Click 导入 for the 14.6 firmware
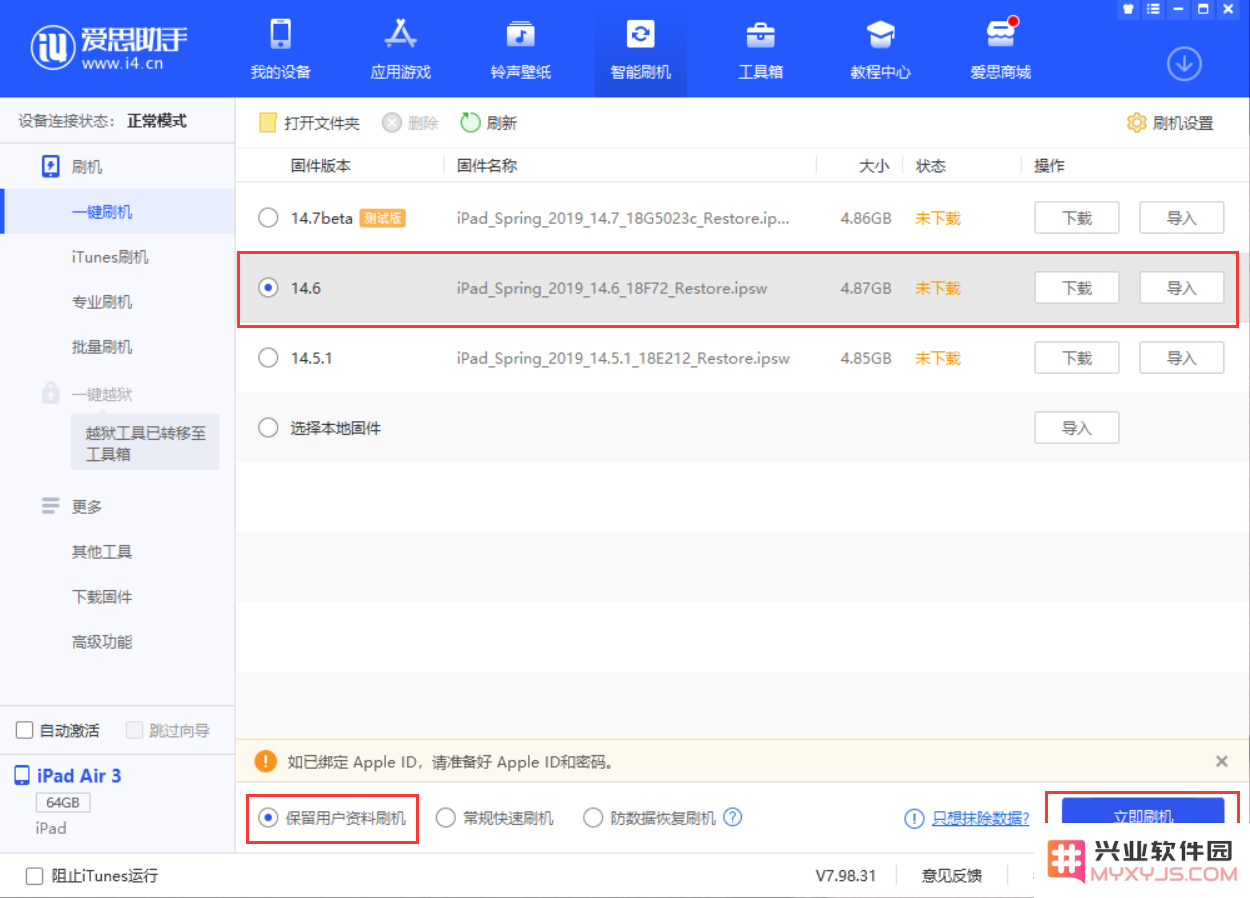This screenshot has width=1250, height=898. coord(1182,288)
